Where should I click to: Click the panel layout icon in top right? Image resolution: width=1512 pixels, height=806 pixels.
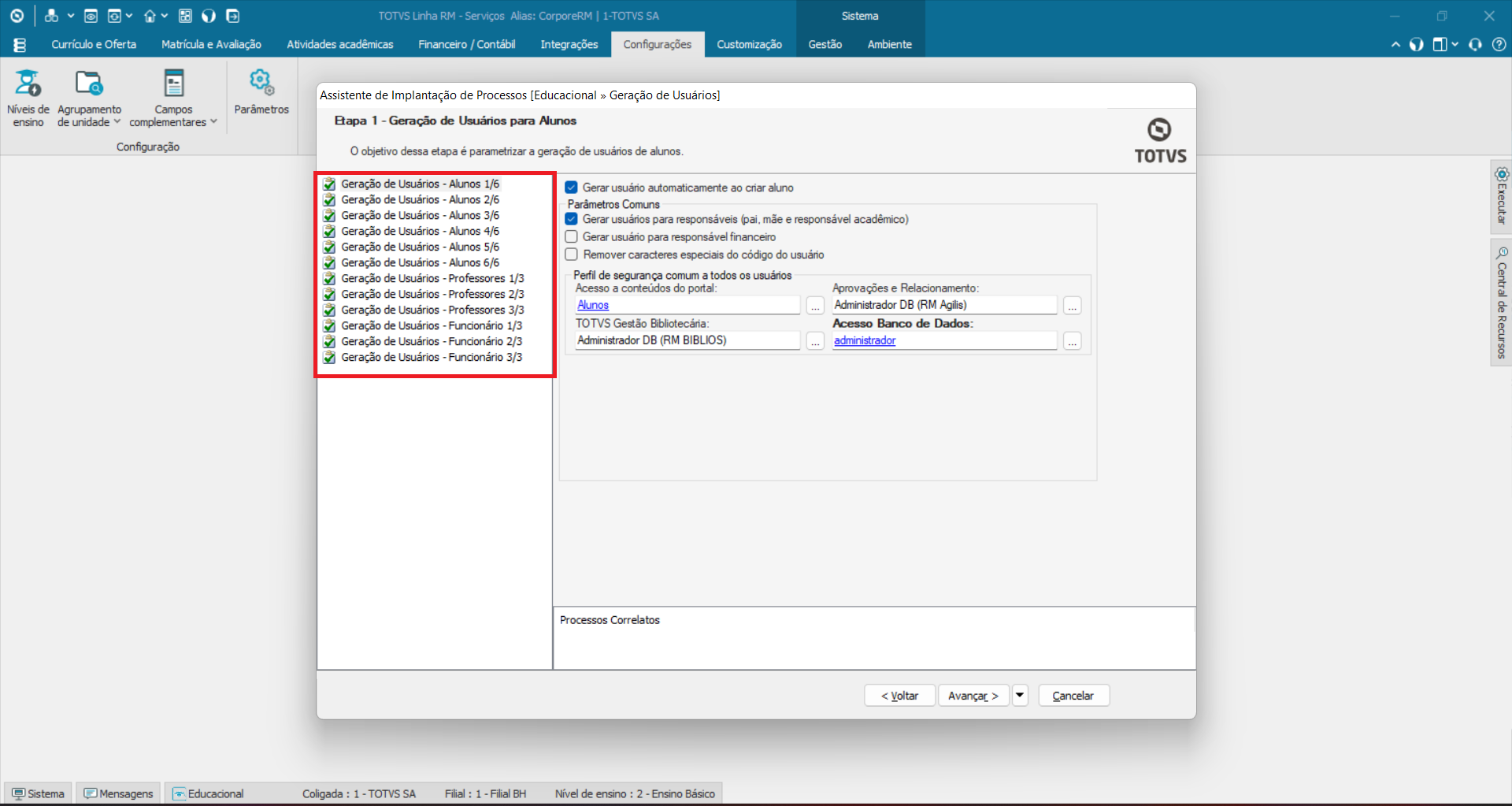click(1440, 45)
